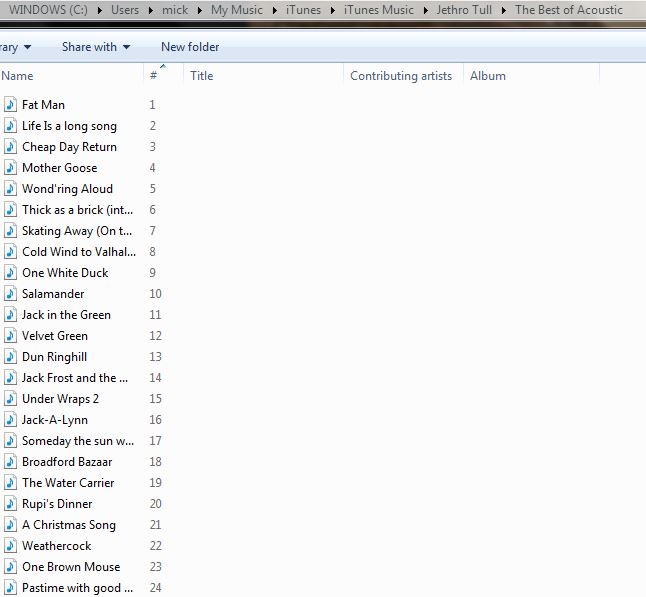Expand the breadcrumb arrow after mick
The image size is (646, 597).
coord(200,10)
